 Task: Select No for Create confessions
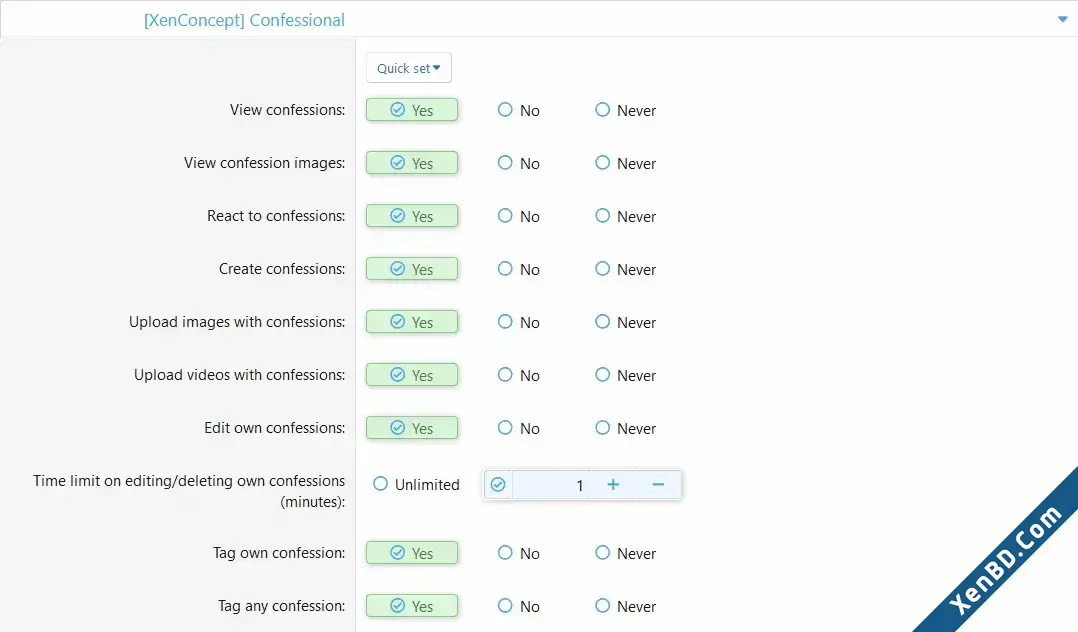click(x=518, y=269)
